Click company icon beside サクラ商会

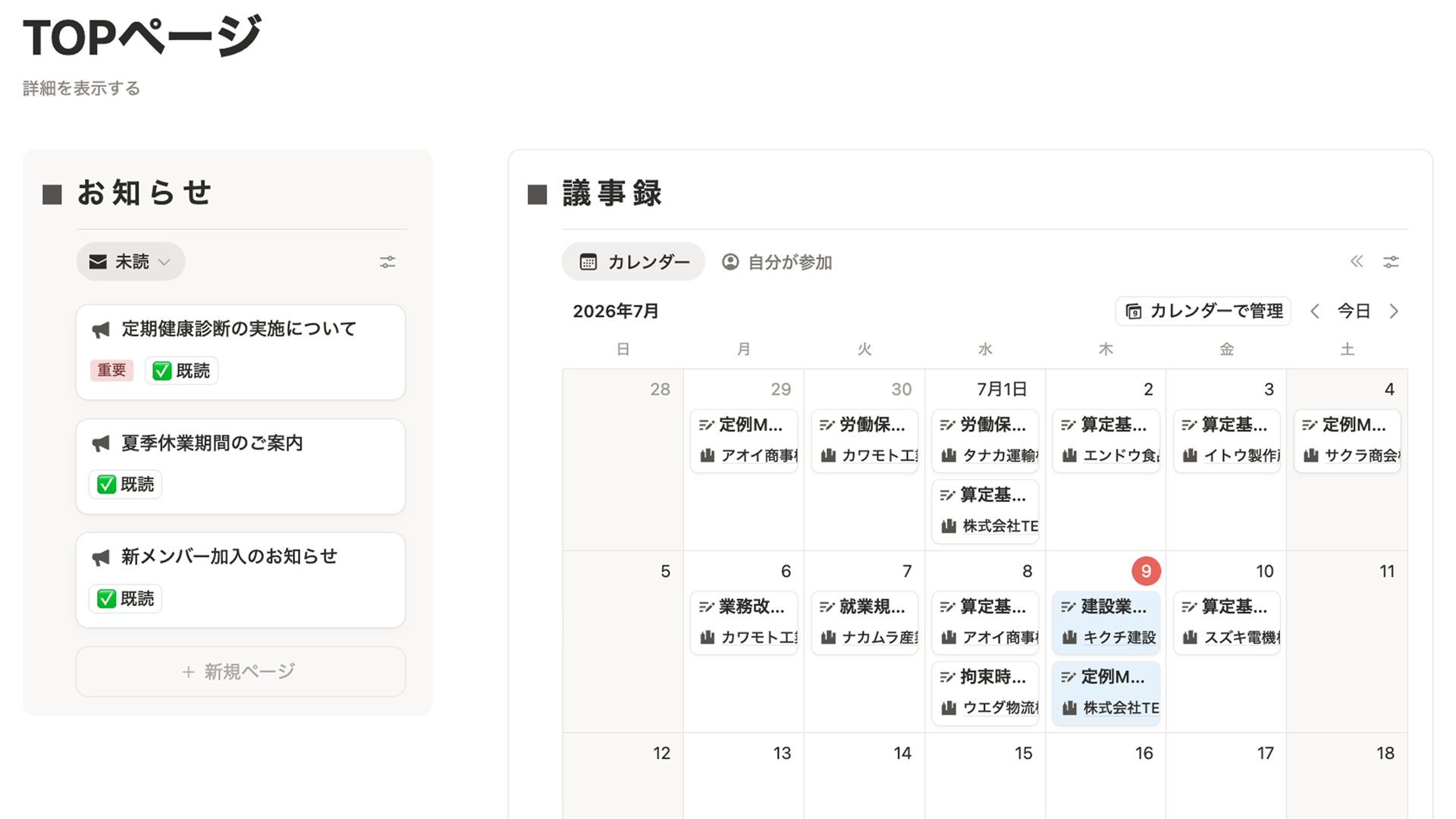click(1310, 455)
